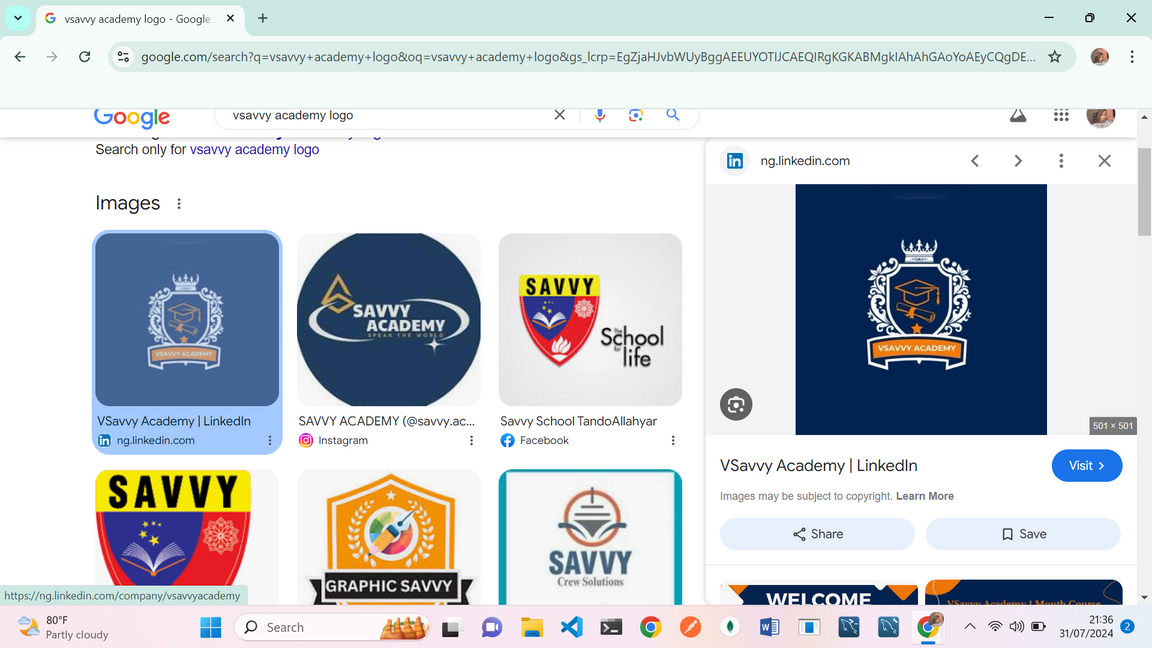The image size is (1152, 648).
Task: Open Google account avatar on search page
Action: (x=1101, y=116)
